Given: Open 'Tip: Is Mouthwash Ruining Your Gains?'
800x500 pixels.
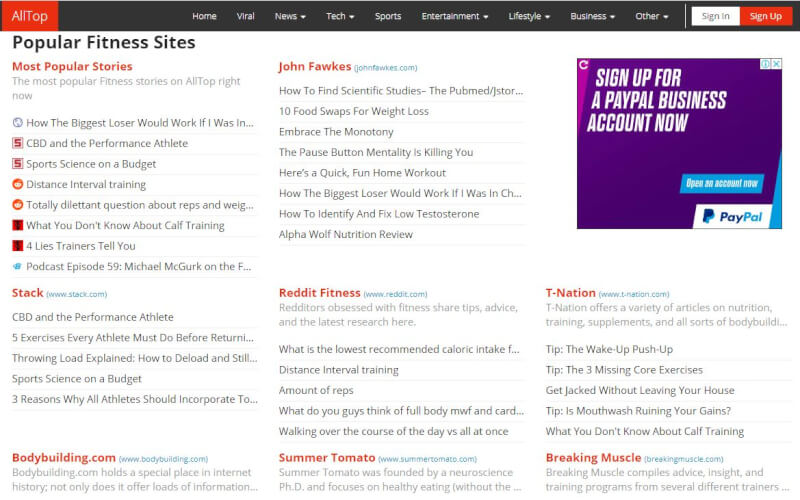Looking at the screenshot, I should [x=638, y=411].
